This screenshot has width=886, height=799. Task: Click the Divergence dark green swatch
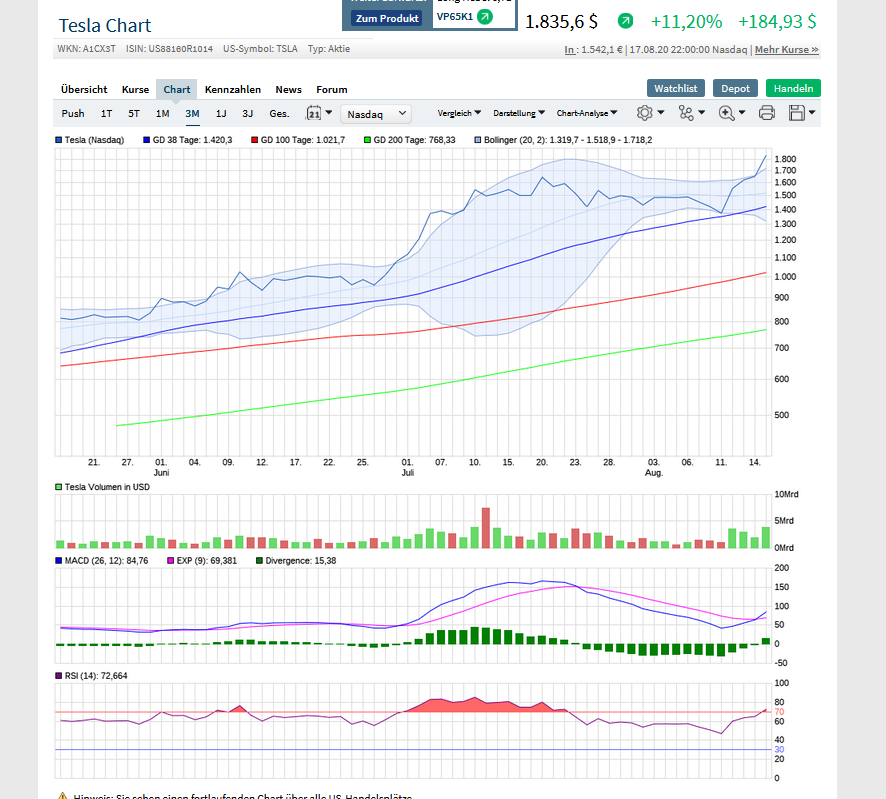[259, 561]
